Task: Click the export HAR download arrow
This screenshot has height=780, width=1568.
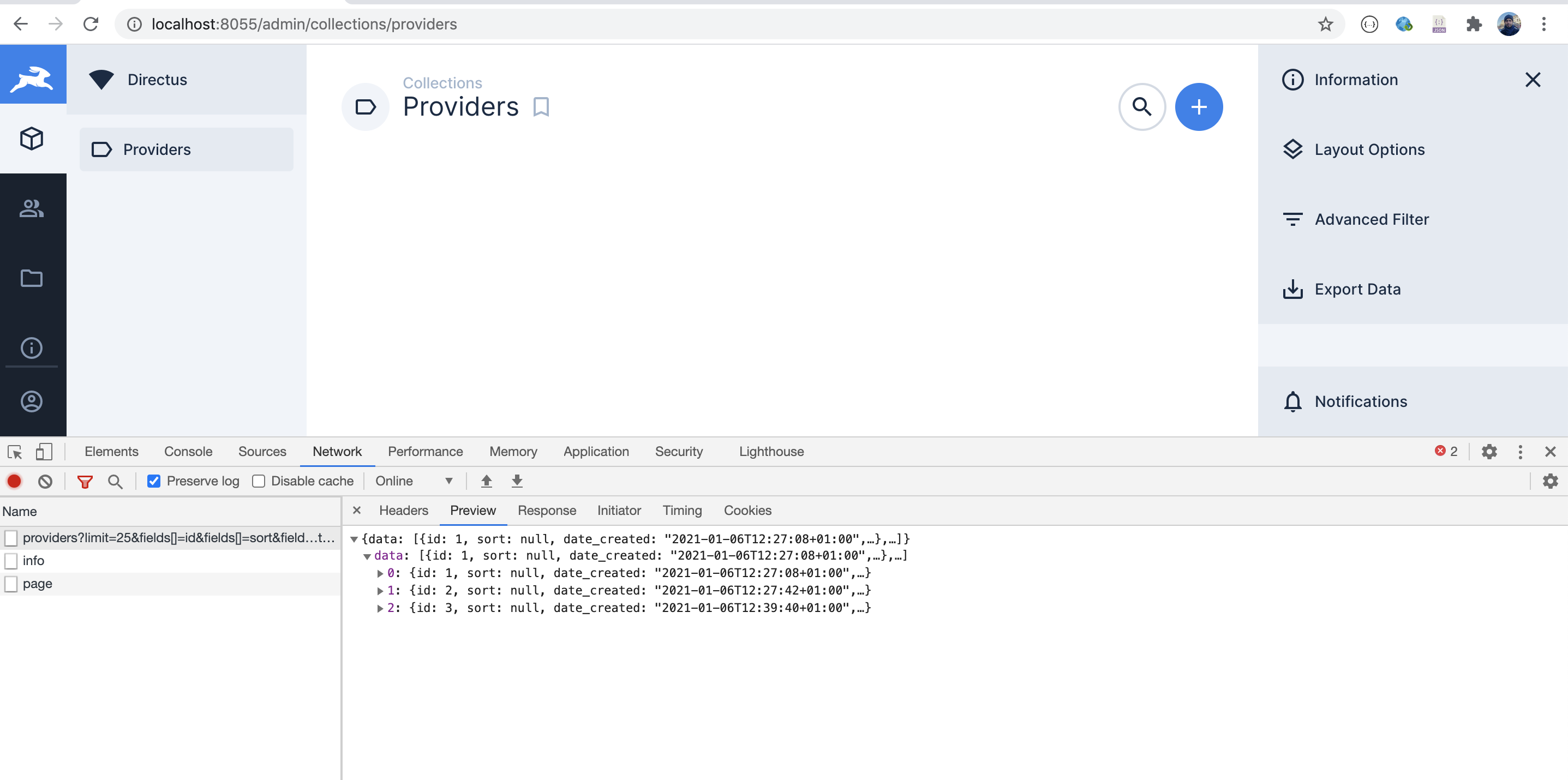Action: point(517,481)
